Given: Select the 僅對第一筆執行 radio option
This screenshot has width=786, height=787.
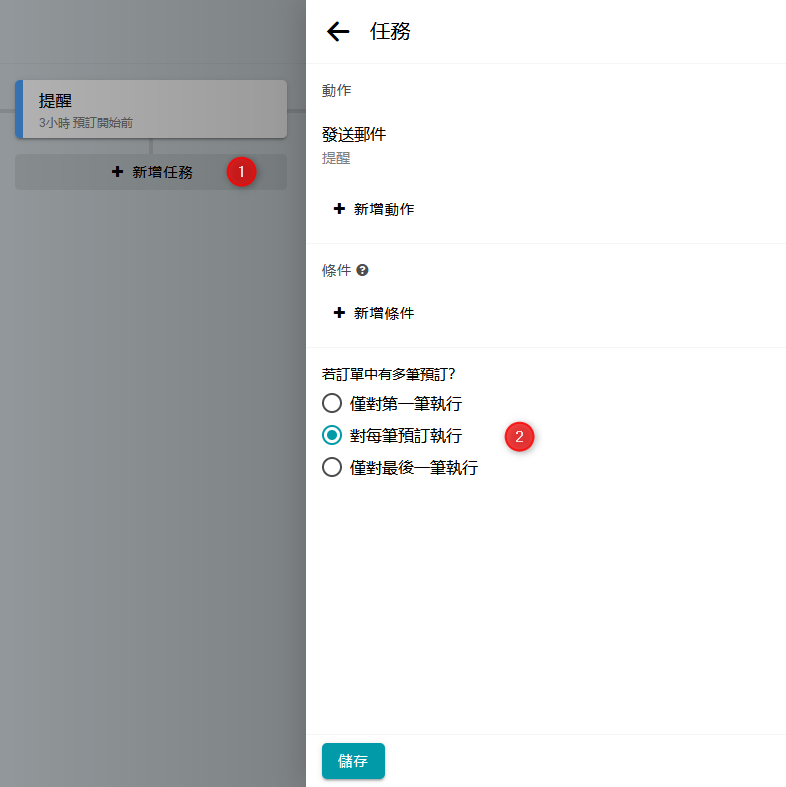Looking at the screenshot, I should click(x=332, y=404).
